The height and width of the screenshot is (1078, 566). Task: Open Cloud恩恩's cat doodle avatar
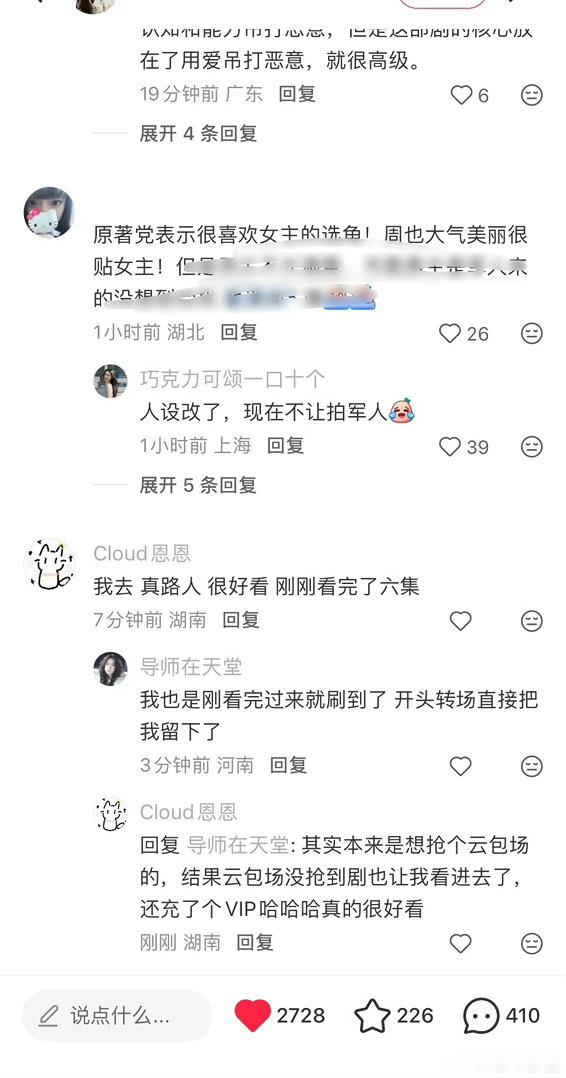coord(49,565)
